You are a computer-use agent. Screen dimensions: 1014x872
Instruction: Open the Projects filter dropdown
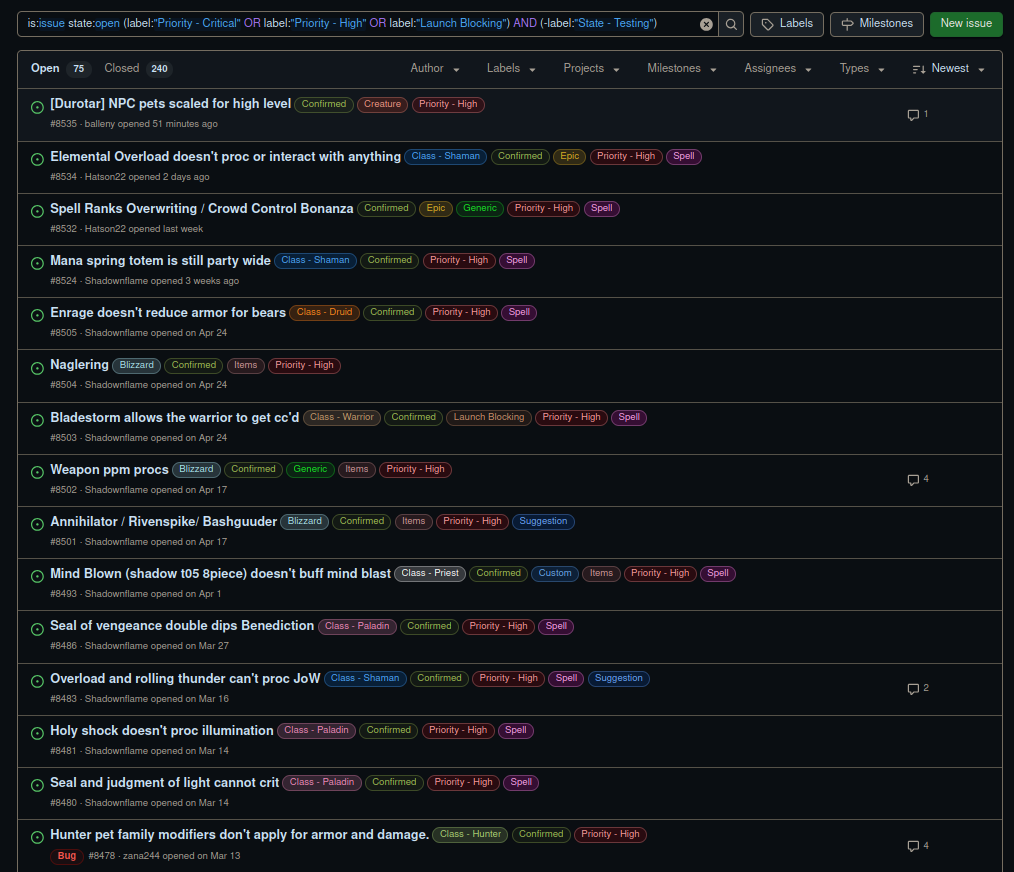click(591, 69)
